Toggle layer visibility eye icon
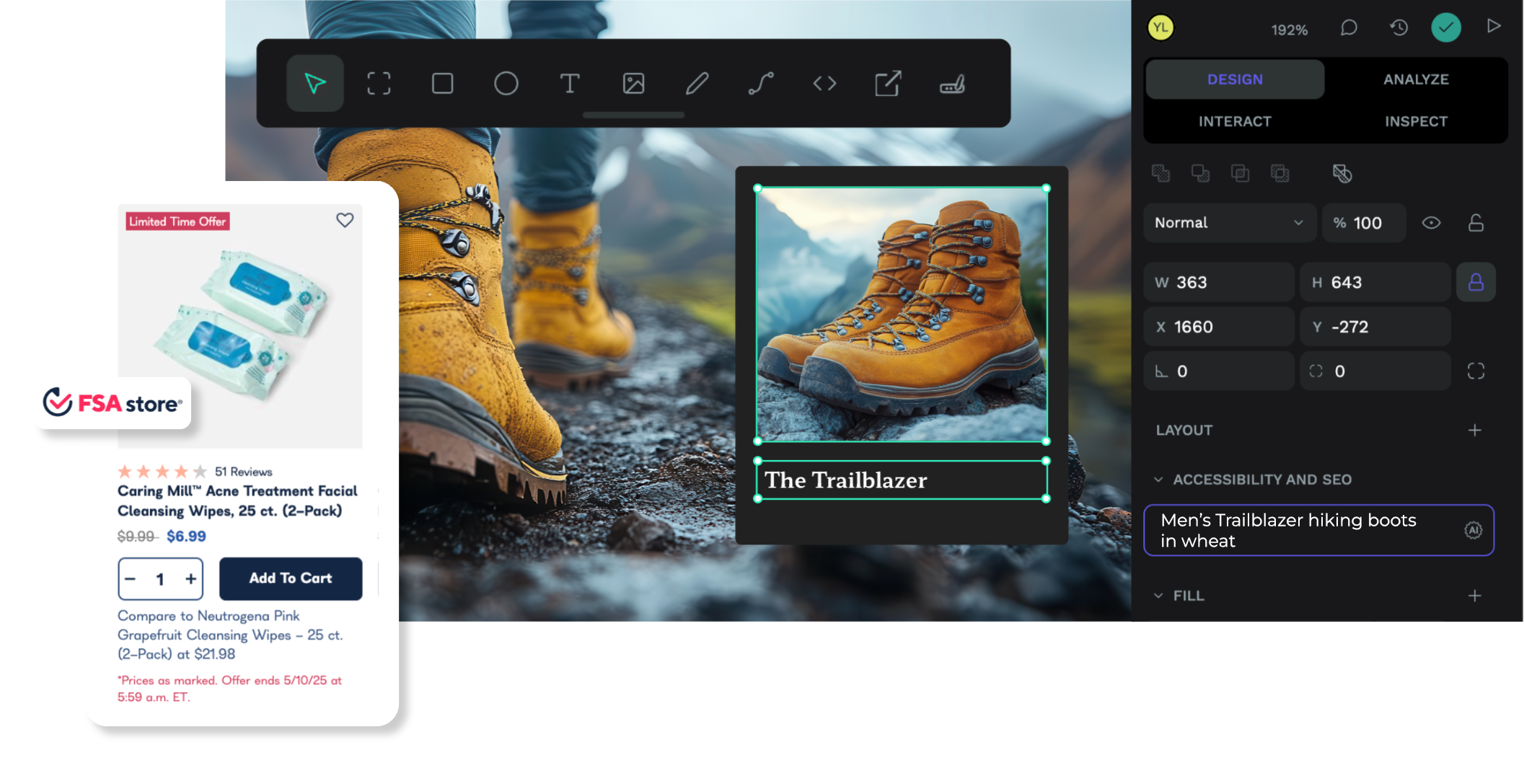The width and height of the screenshot is (1524, 784). click(1431, 223)
